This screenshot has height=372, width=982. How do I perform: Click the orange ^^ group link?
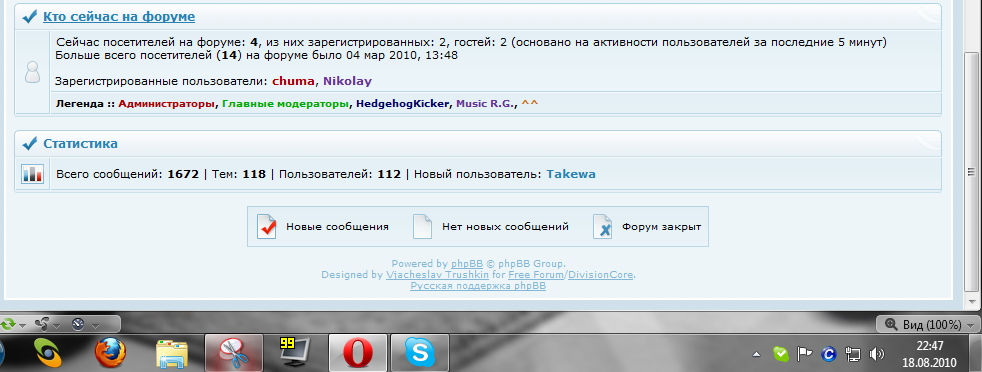pos(530,103)
